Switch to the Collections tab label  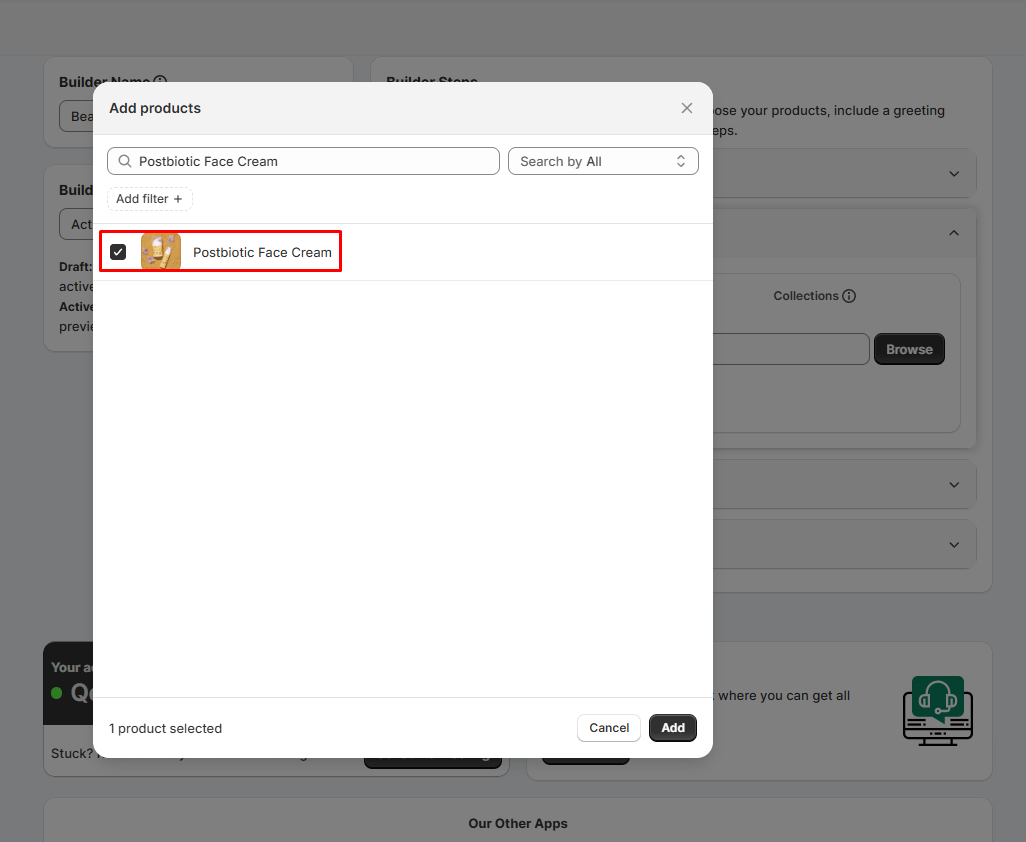point(805,296)
